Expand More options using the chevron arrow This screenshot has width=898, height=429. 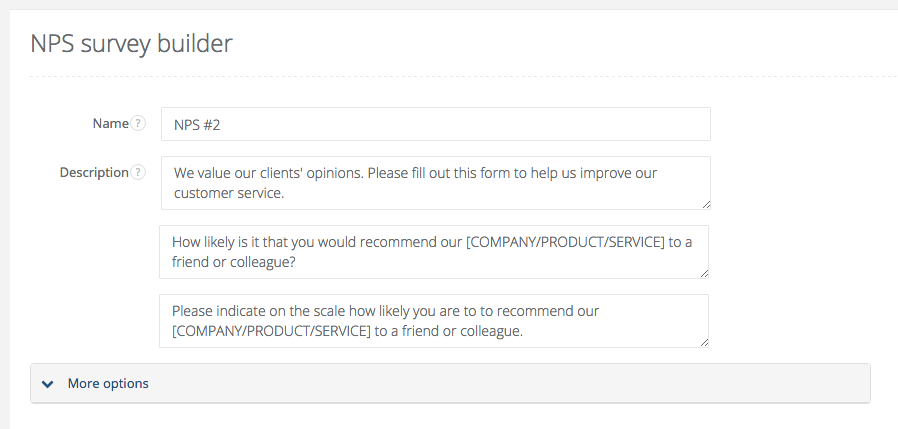pos(48,383)
